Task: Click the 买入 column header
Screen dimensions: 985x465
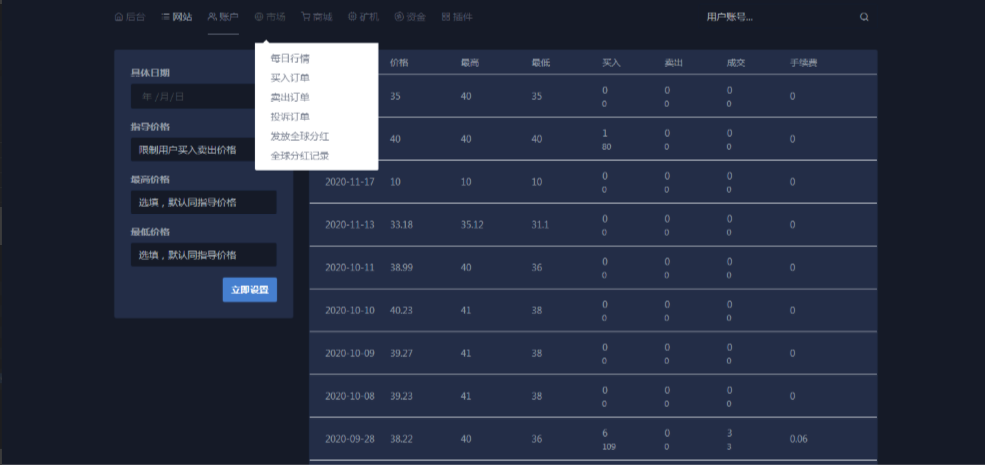Action: click(611, 63)
